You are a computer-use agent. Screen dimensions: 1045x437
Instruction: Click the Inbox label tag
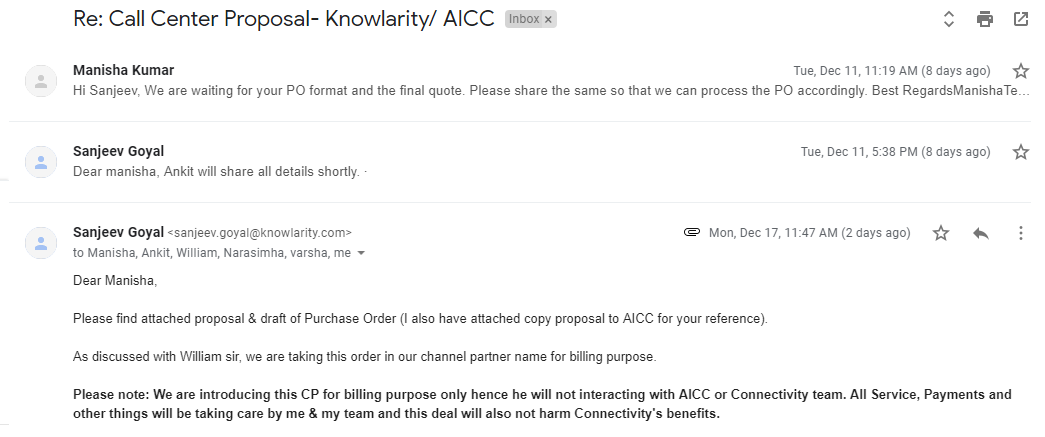[524, 20]
